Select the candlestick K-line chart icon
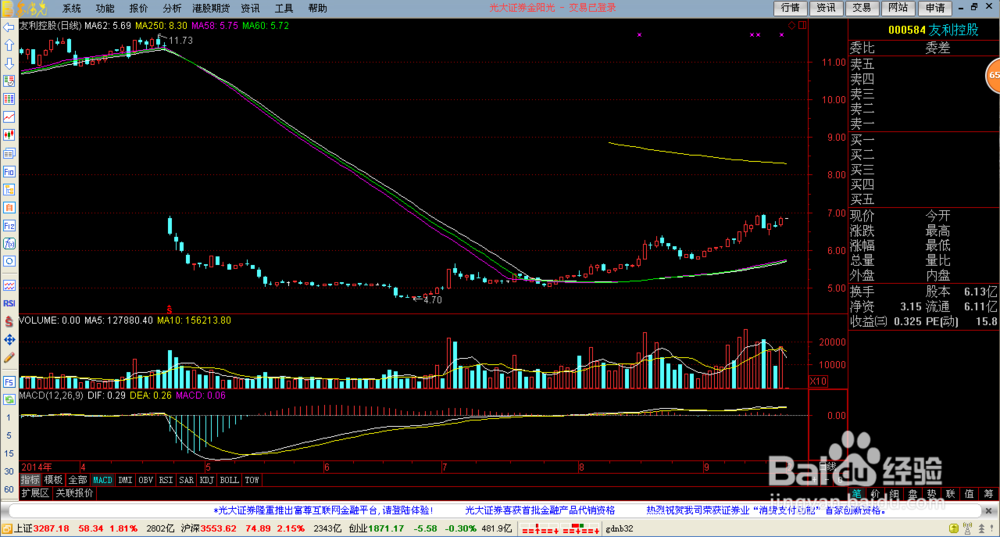Image resolution: width=1000 pixels, height=537 pixels. (x=9, y=135)
